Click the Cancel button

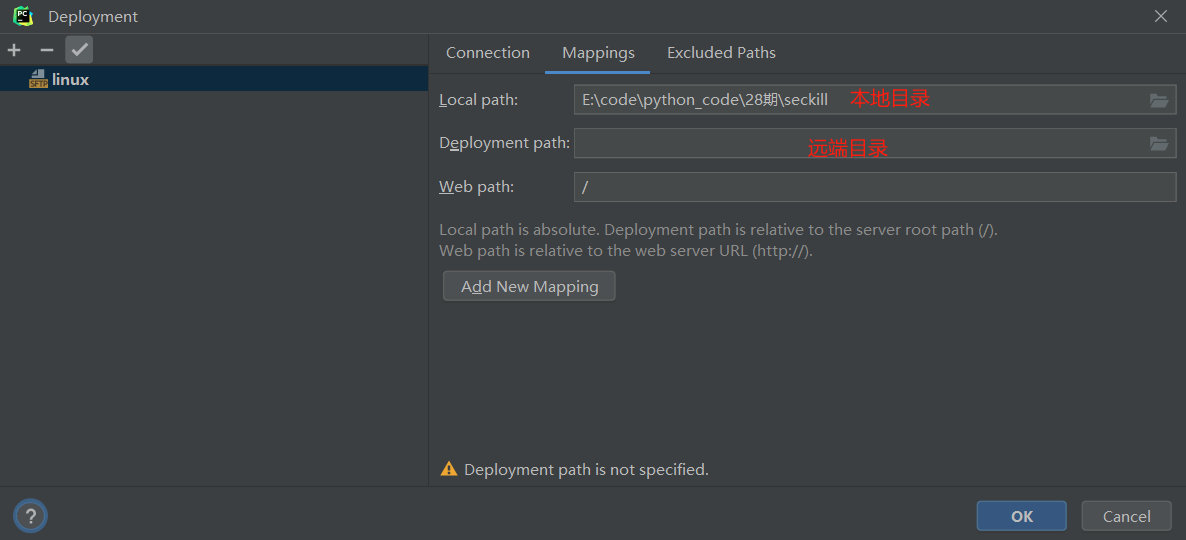coord(1126,516)
